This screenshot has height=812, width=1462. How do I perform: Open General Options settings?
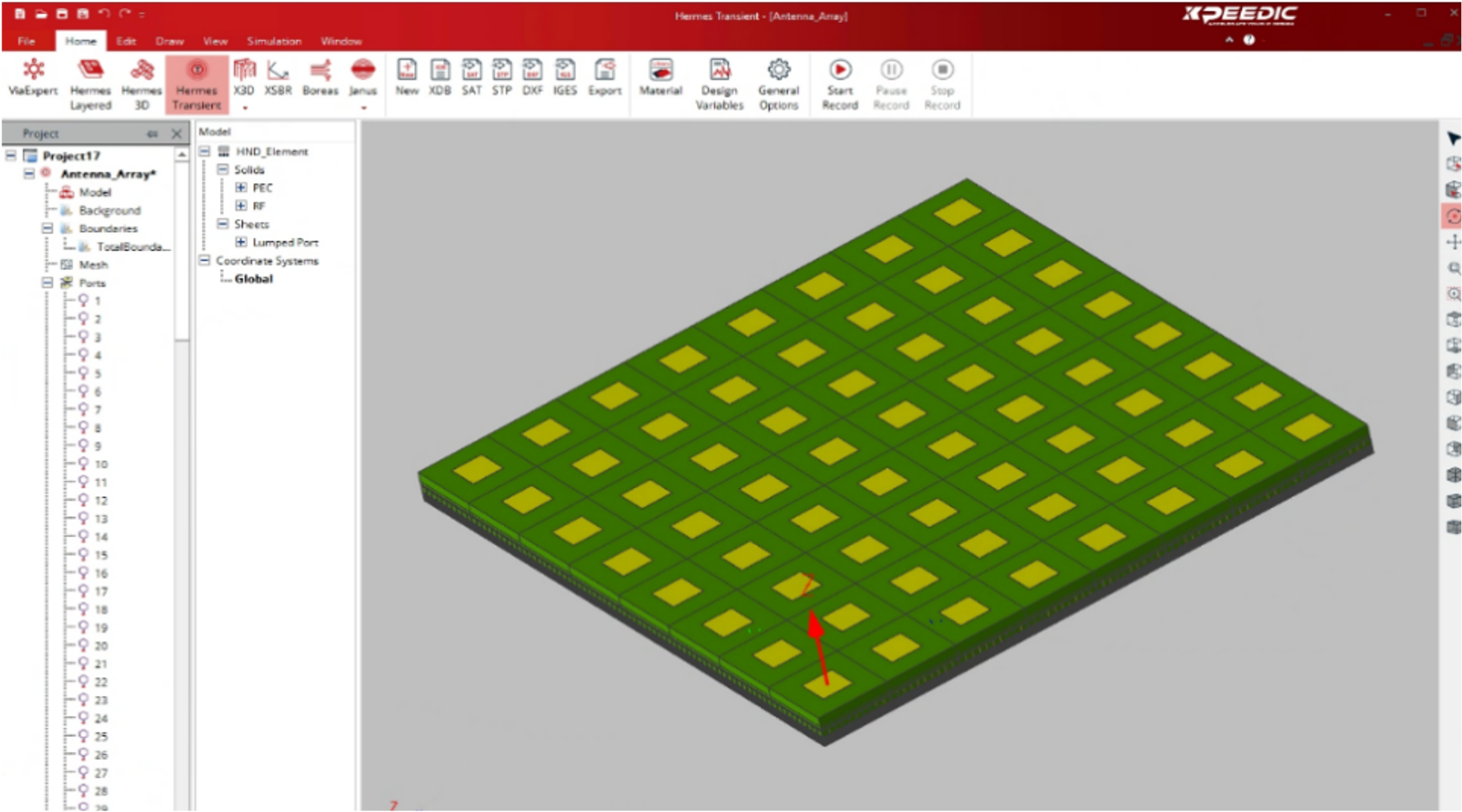point(778,82)
